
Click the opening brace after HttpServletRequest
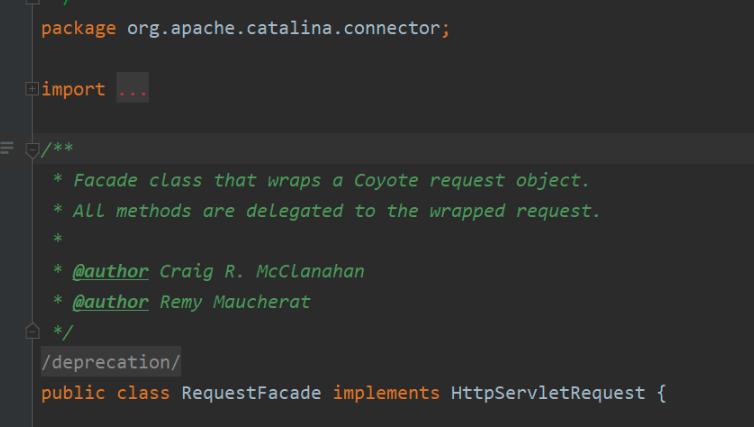click(x=661, y=392)
